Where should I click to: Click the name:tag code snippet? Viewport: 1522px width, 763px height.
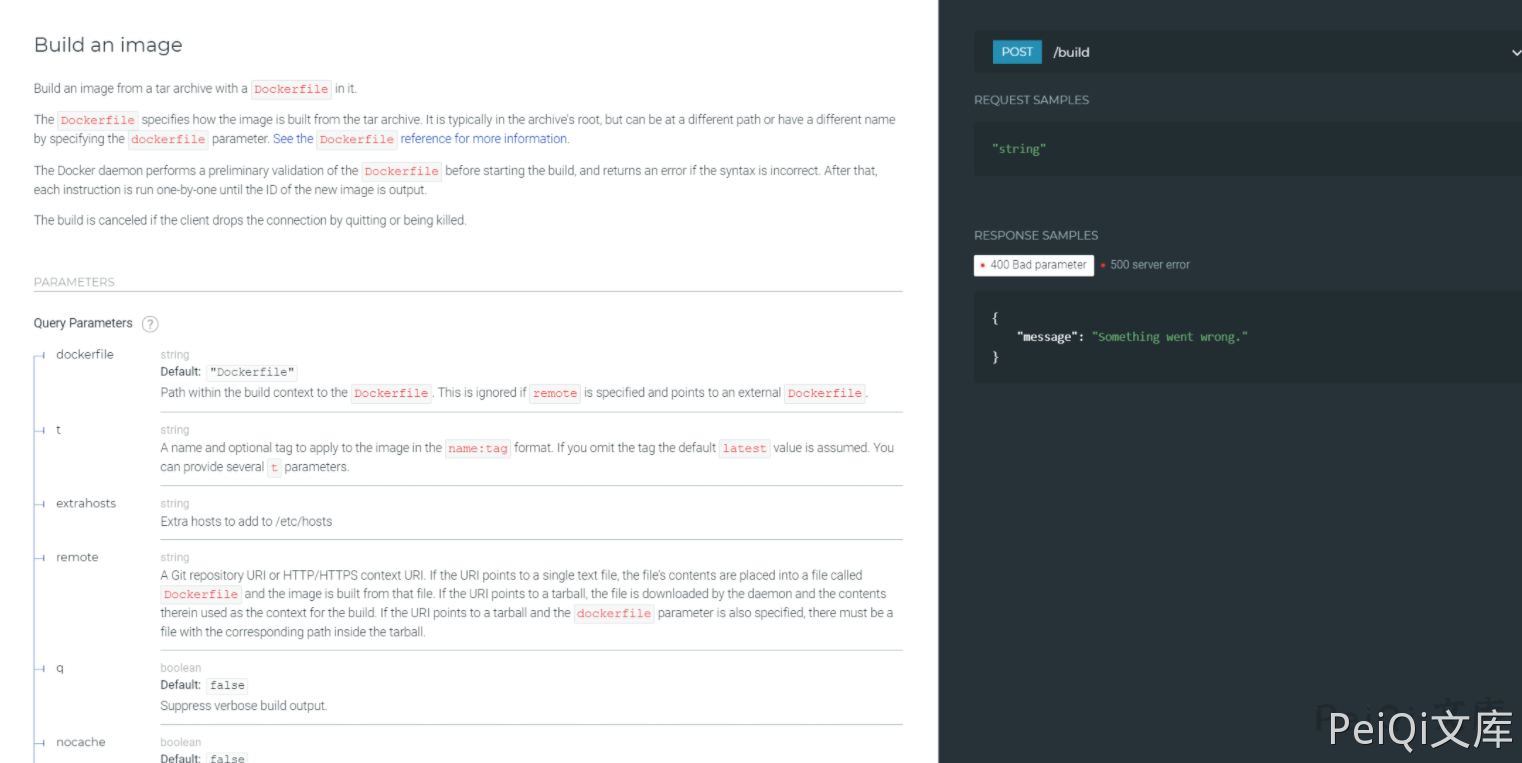[477, 449]
